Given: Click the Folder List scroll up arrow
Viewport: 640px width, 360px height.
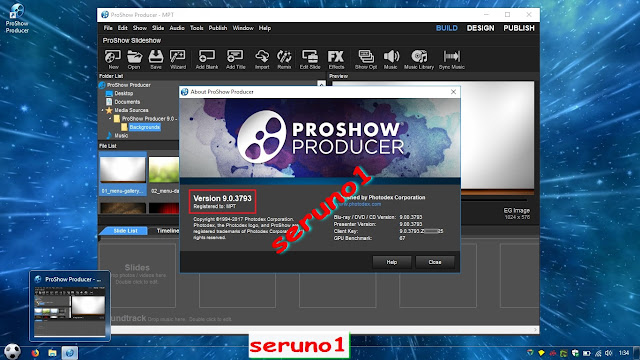Looking at the screenshot, I should pos(321,84).
